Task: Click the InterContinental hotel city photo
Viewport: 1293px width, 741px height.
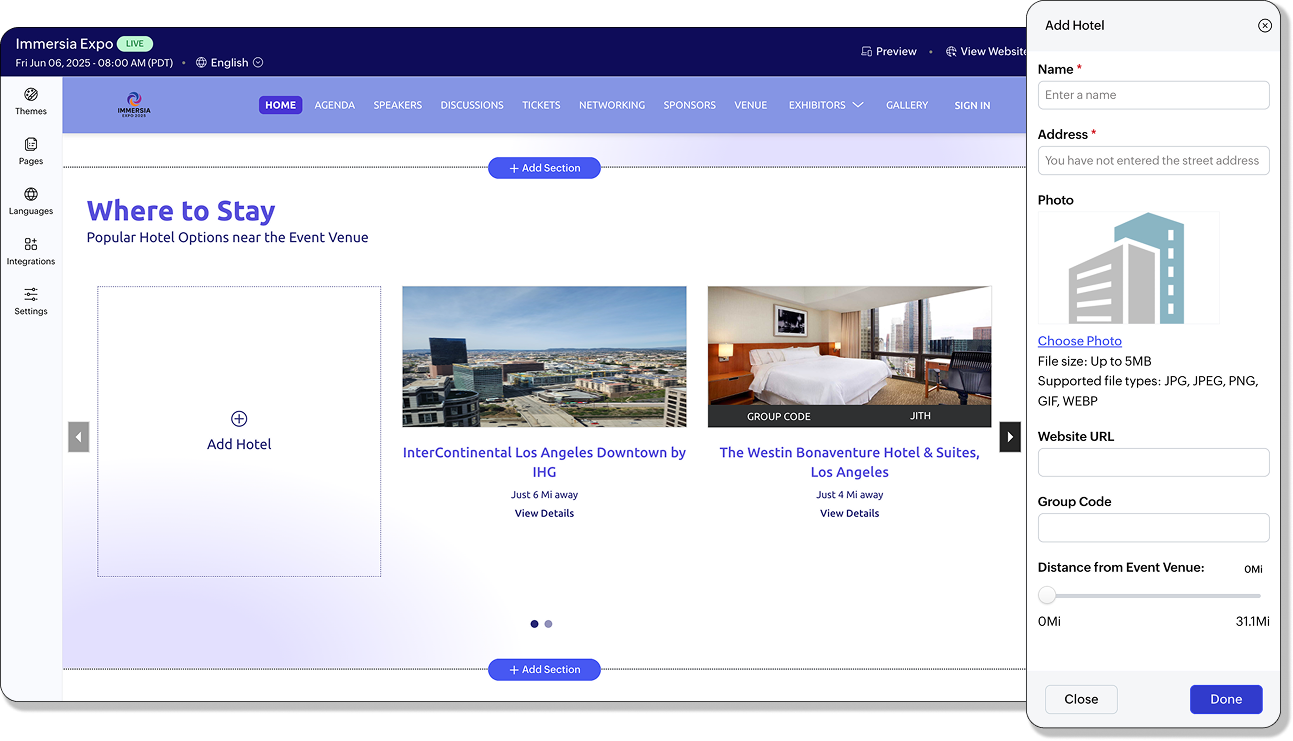Action: click(x=544, y=357)
